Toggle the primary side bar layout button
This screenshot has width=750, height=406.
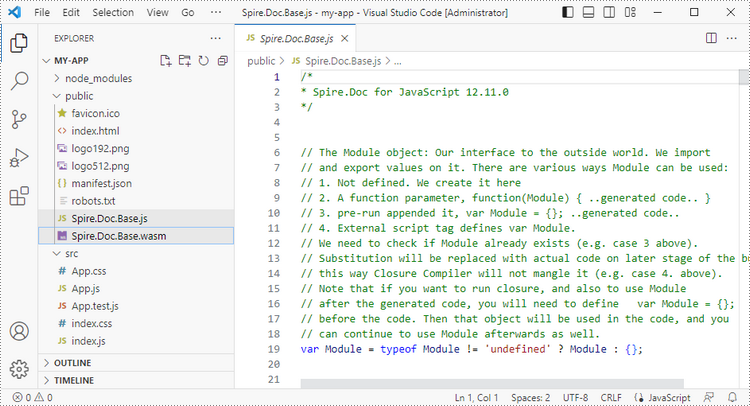569,13
